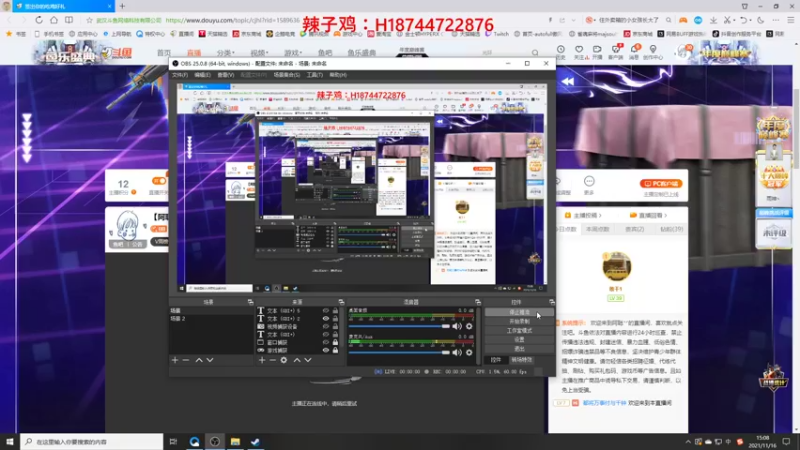Click the Douyu site search magnifier
The height and width of the screenshot is (450, 800).
tap(535, 52)
